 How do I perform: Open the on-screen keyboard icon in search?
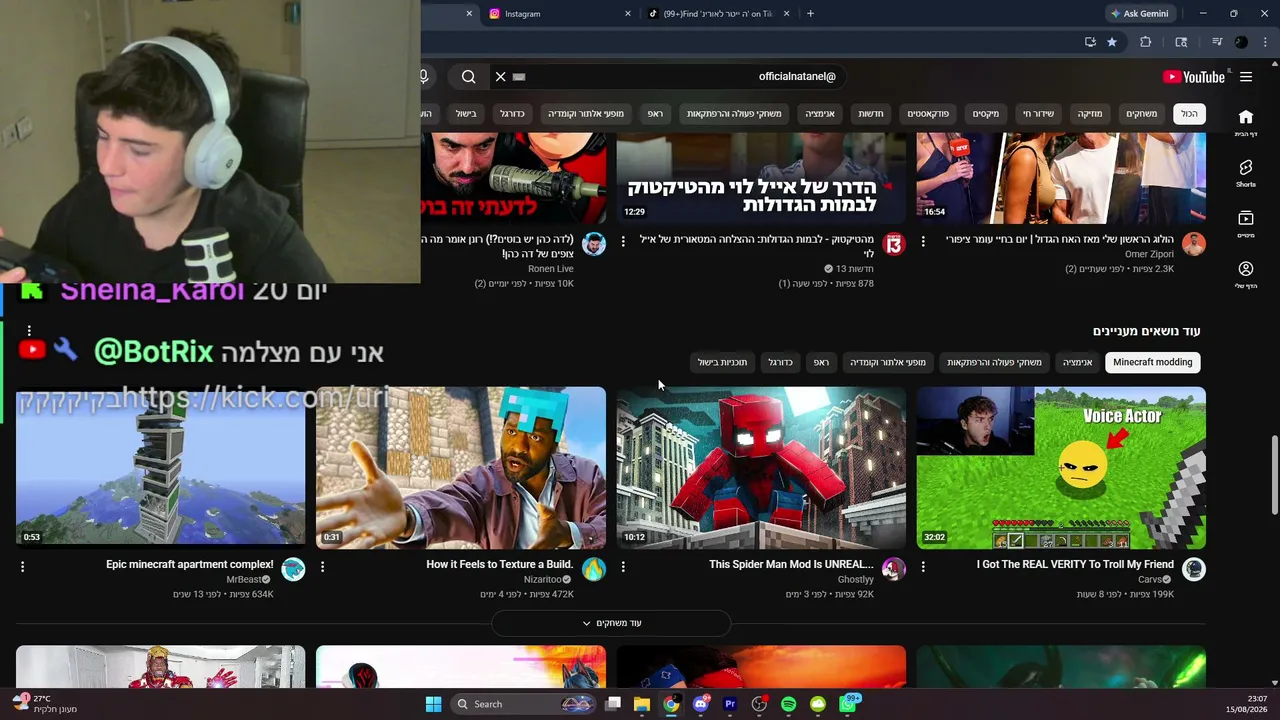pyautogui.click(x=519, y=77)
